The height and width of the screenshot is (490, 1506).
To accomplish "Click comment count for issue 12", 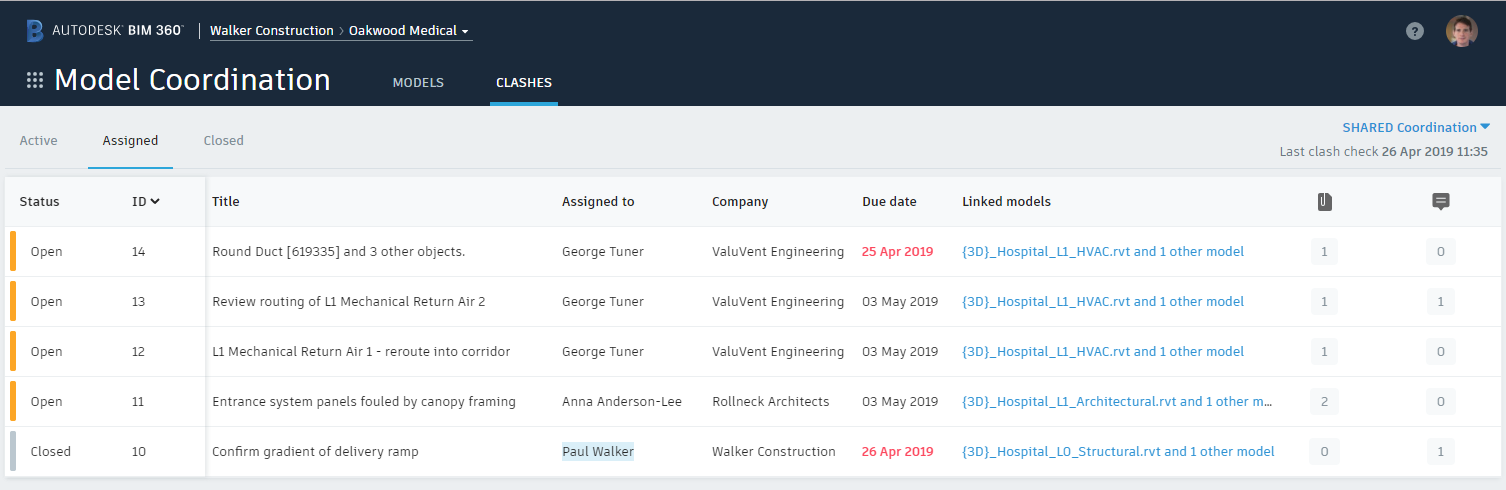I will click(1441, 352).
